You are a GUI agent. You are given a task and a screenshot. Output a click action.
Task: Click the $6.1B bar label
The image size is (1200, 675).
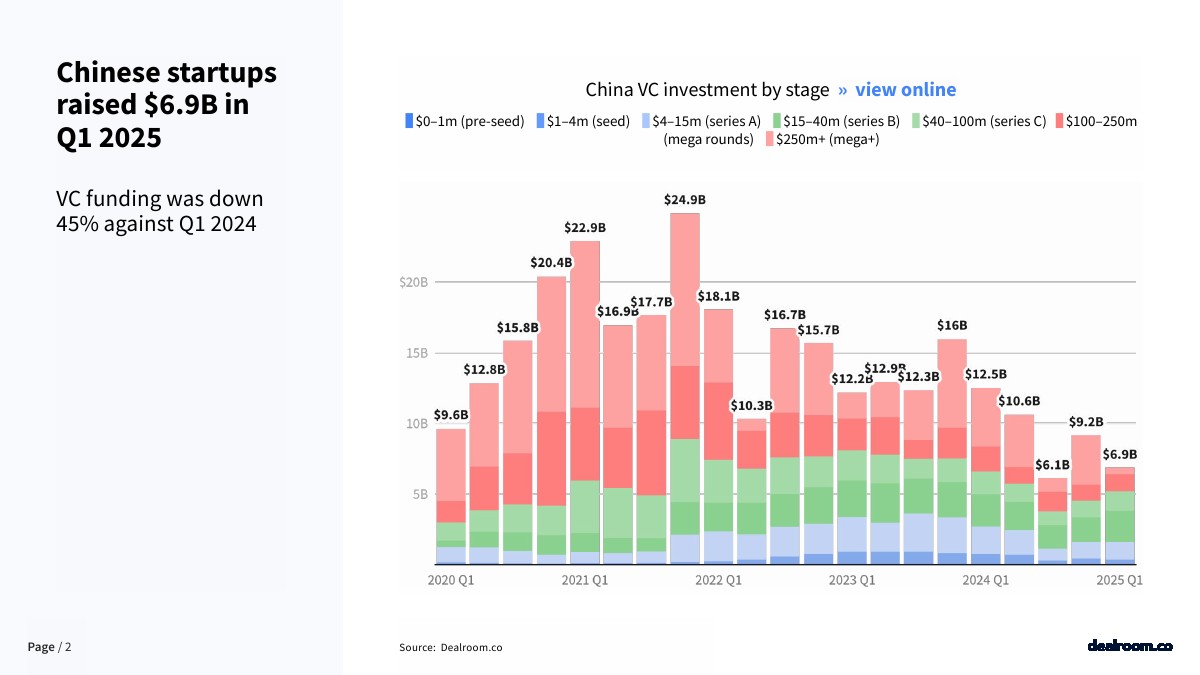(1052, 465)
